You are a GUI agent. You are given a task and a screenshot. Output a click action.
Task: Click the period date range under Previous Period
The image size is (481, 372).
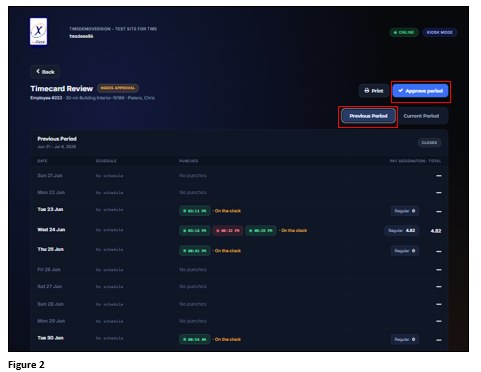tap(57, 147)
